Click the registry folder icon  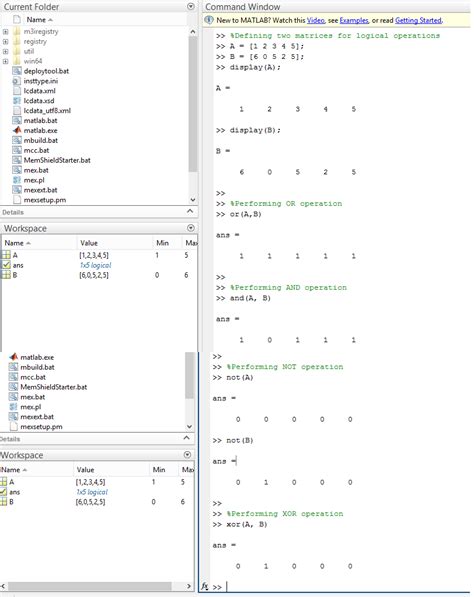pyautogui.click(x=17, y=41)
